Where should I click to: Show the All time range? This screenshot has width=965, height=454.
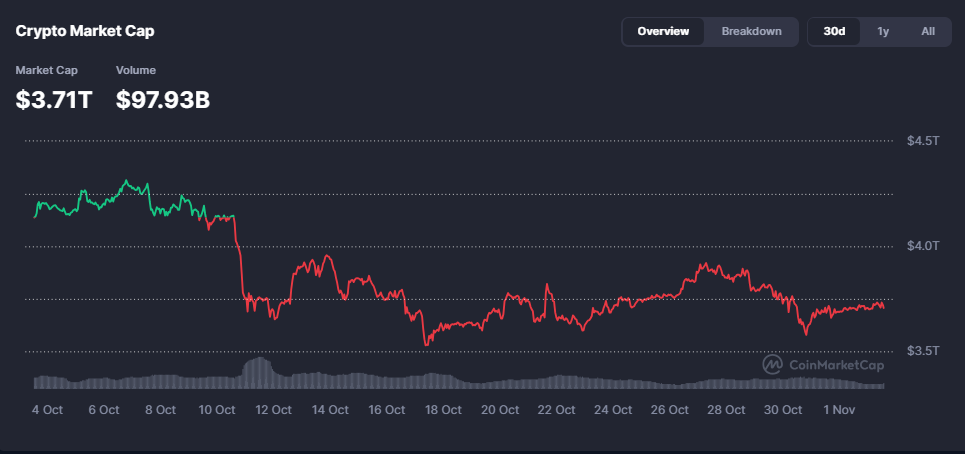pyautogui.click(x=928, y=31)
